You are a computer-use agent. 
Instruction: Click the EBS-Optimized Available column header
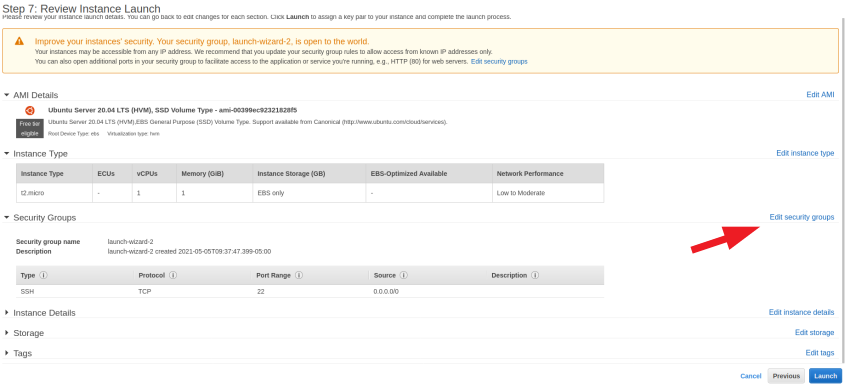pos(429,174)
